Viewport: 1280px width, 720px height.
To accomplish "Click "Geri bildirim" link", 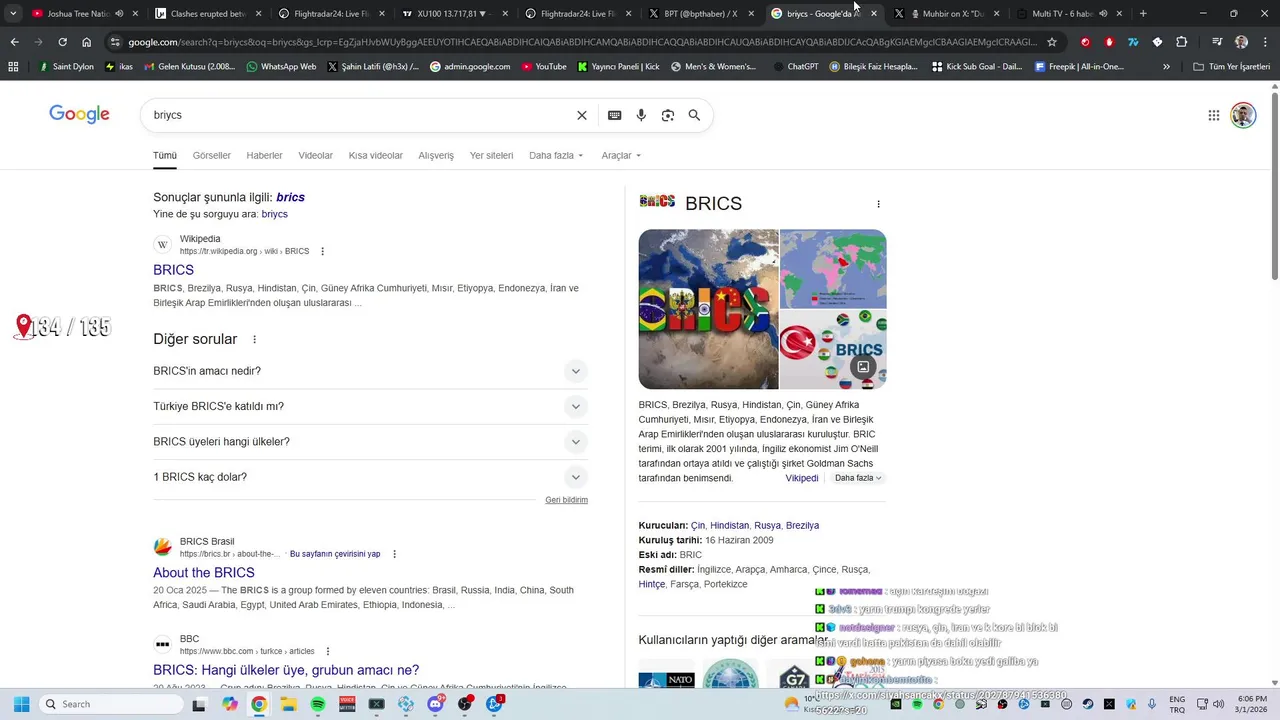I will [566, 500].
